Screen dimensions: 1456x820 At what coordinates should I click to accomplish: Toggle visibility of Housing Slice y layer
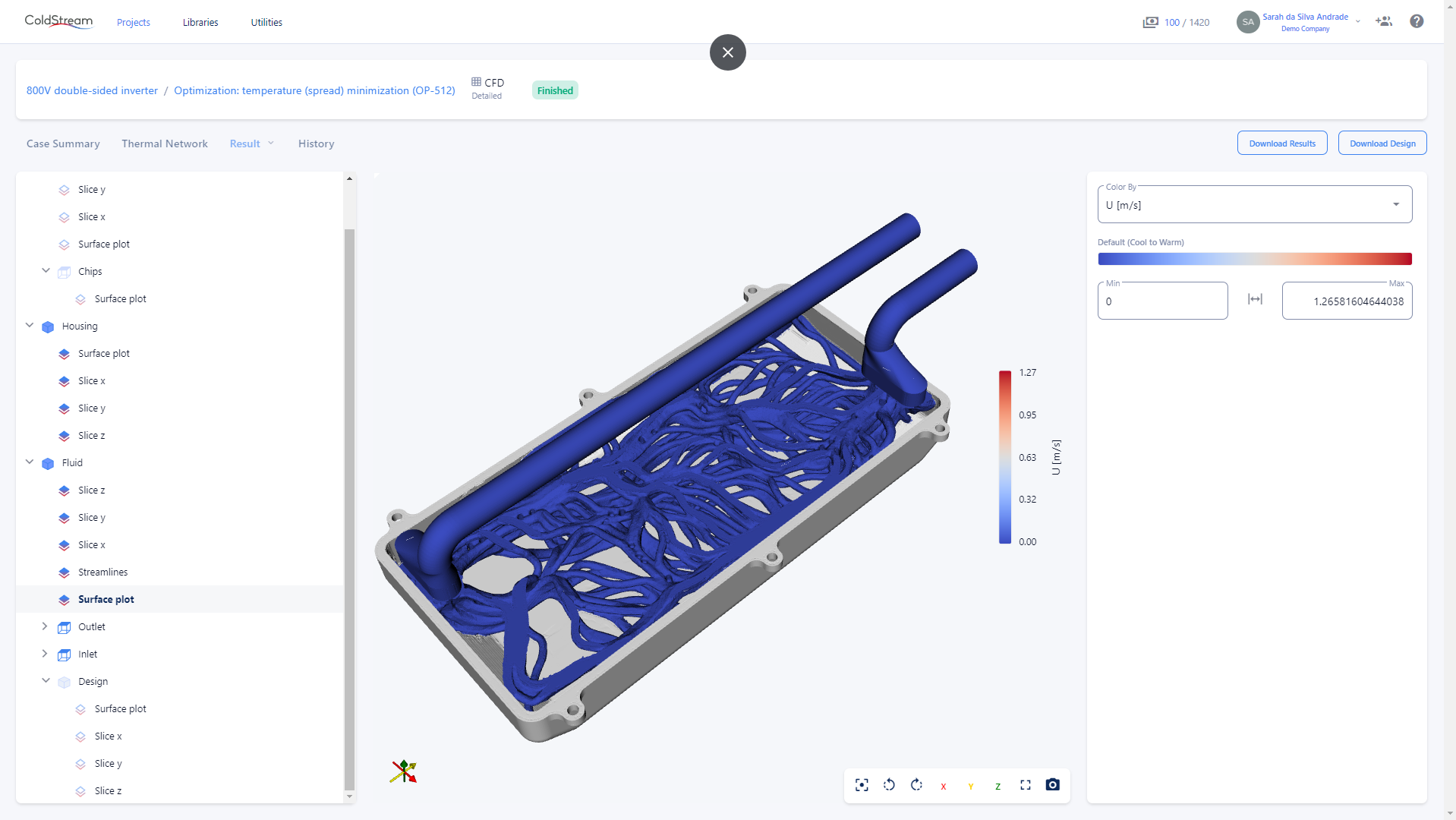pos(65,408)
